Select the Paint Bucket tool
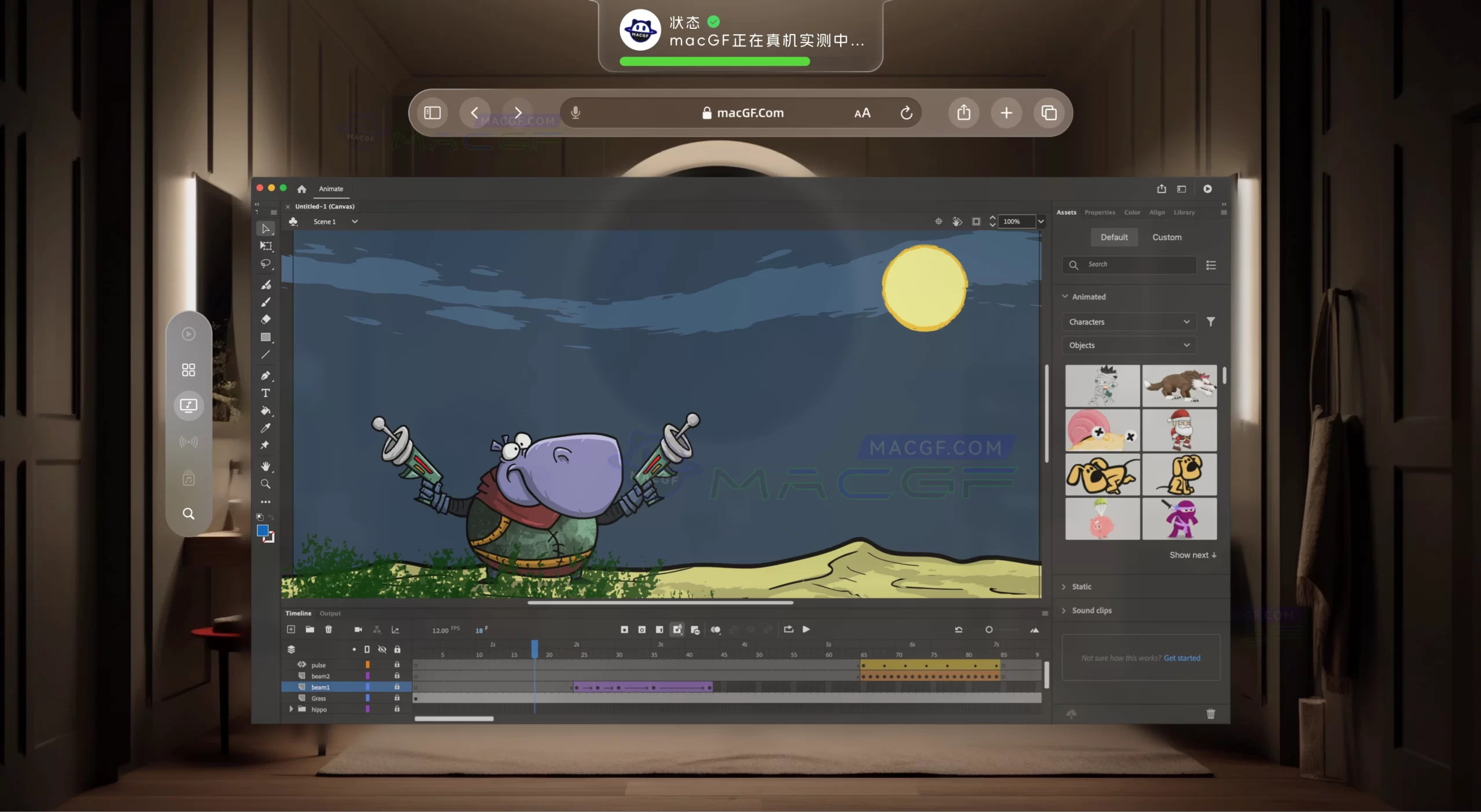This screenshot has width=1481, height=812. point(266,411)
